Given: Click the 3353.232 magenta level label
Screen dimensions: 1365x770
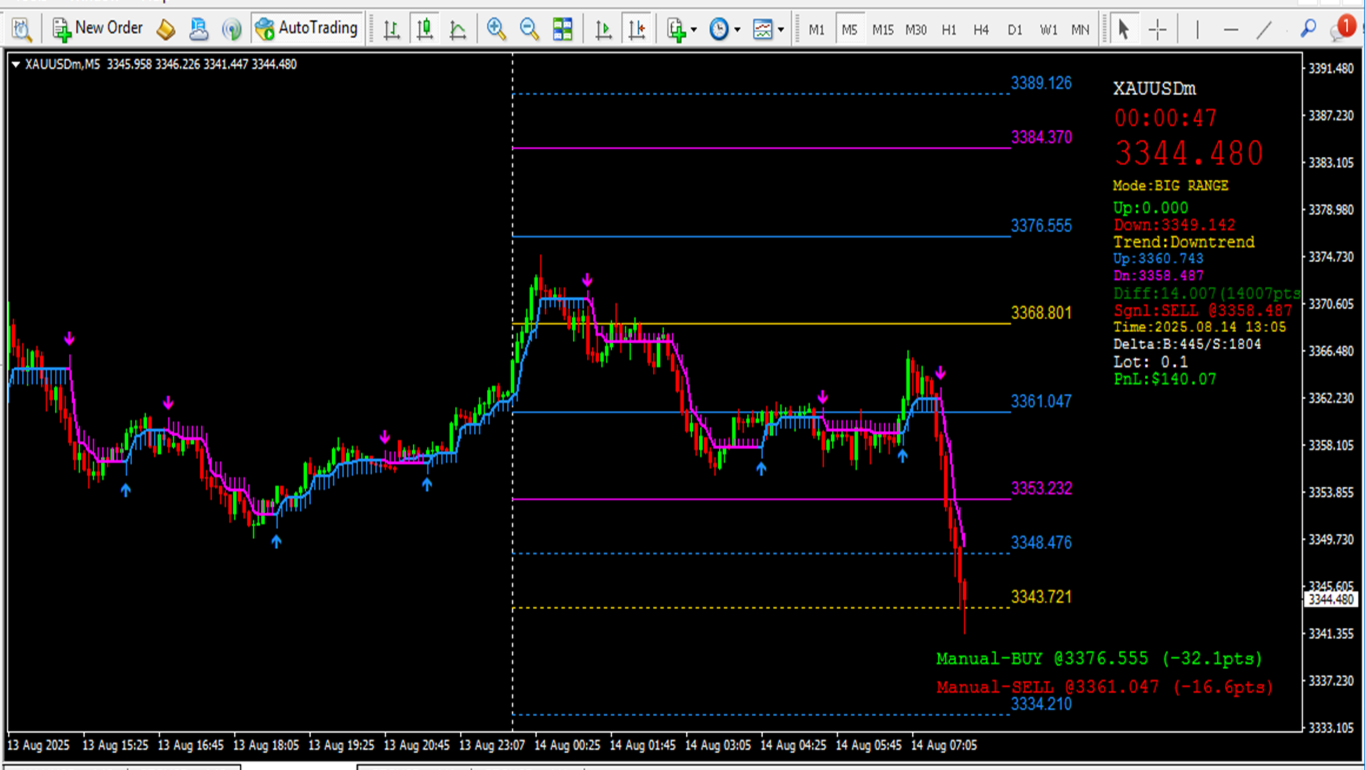Looking at the screenshot, I should pos(1041,488).
